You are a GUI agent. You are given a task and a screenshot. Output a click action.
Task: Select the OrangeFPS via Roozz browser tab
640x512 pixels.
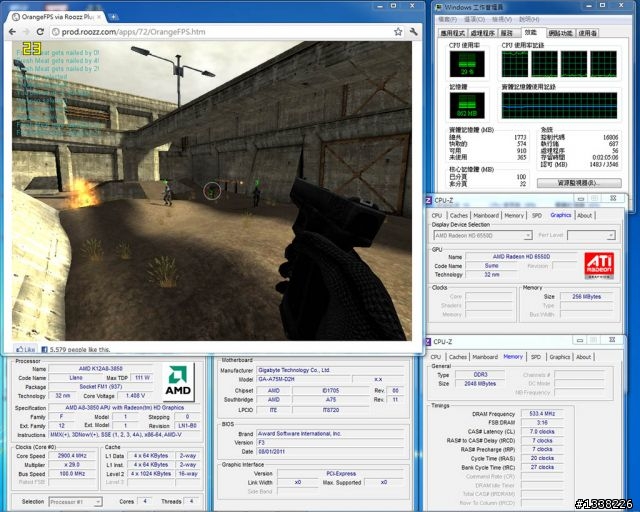tap(57, 17)
